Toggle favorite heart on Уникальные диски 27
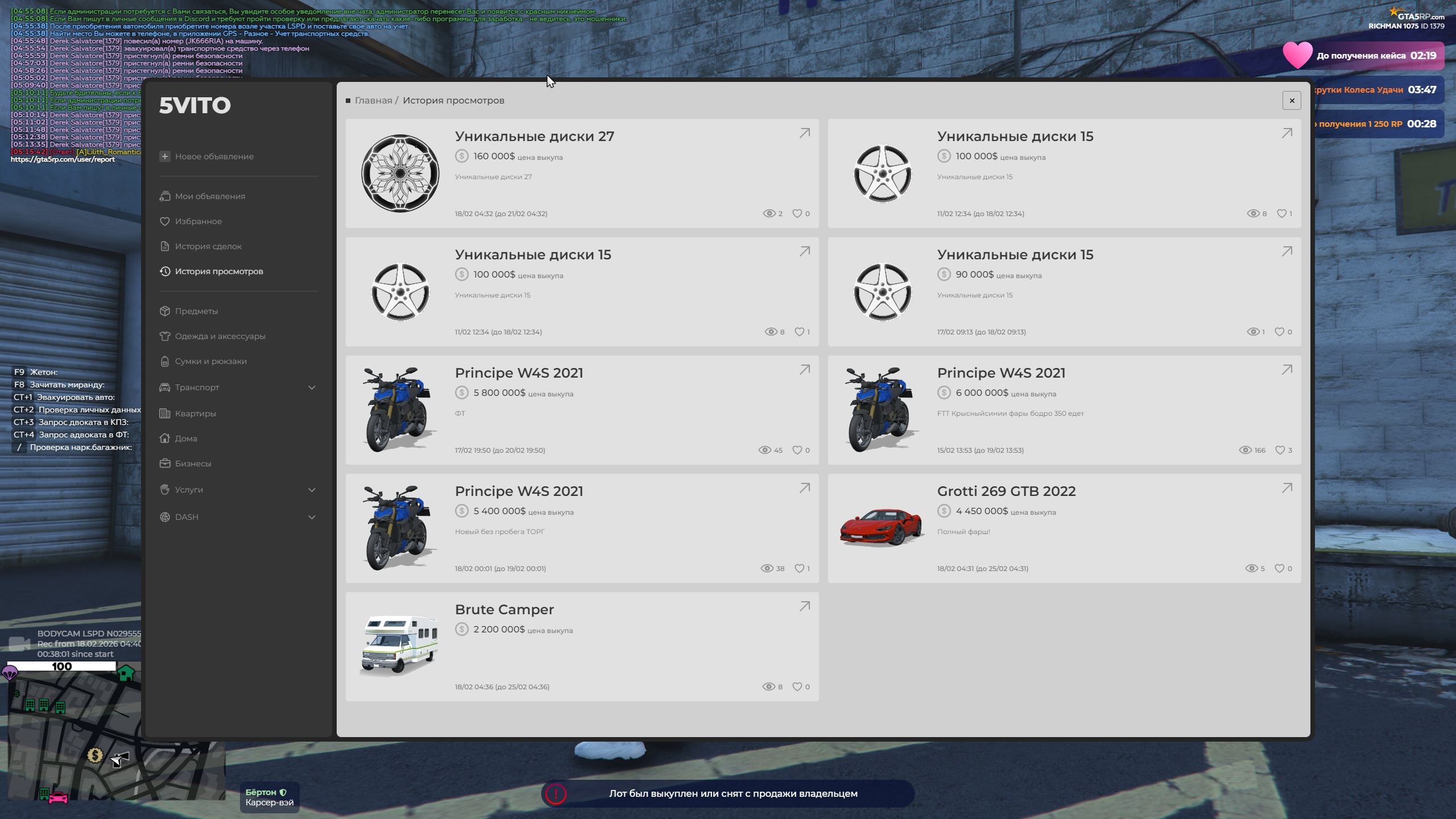 click(797, 213)
